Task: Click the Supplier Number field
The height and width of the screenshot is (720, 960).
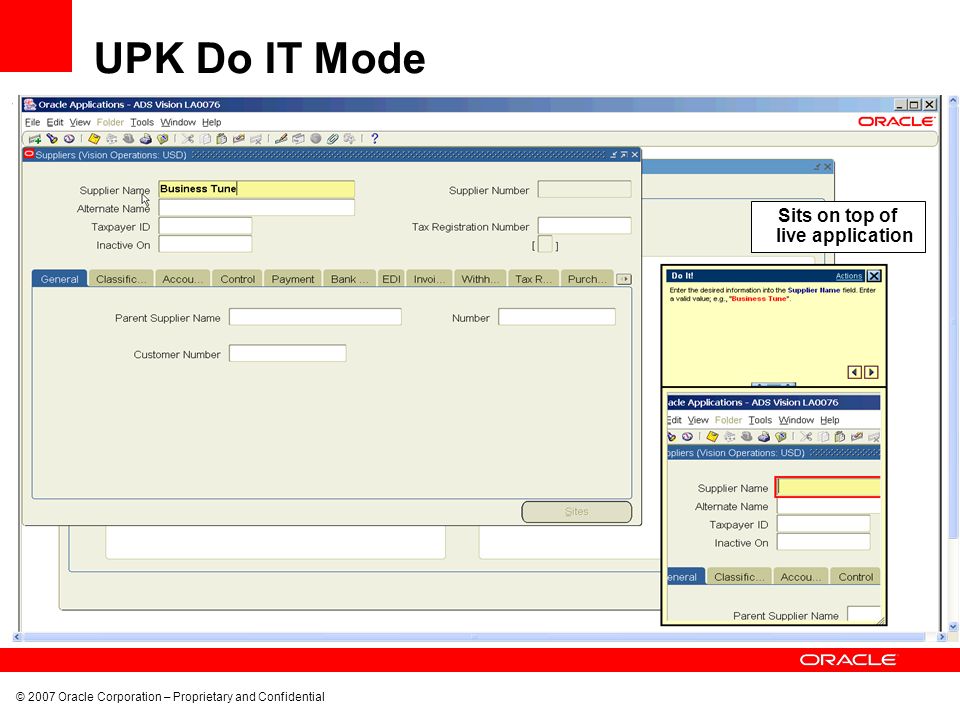Action: click(585, 190)
